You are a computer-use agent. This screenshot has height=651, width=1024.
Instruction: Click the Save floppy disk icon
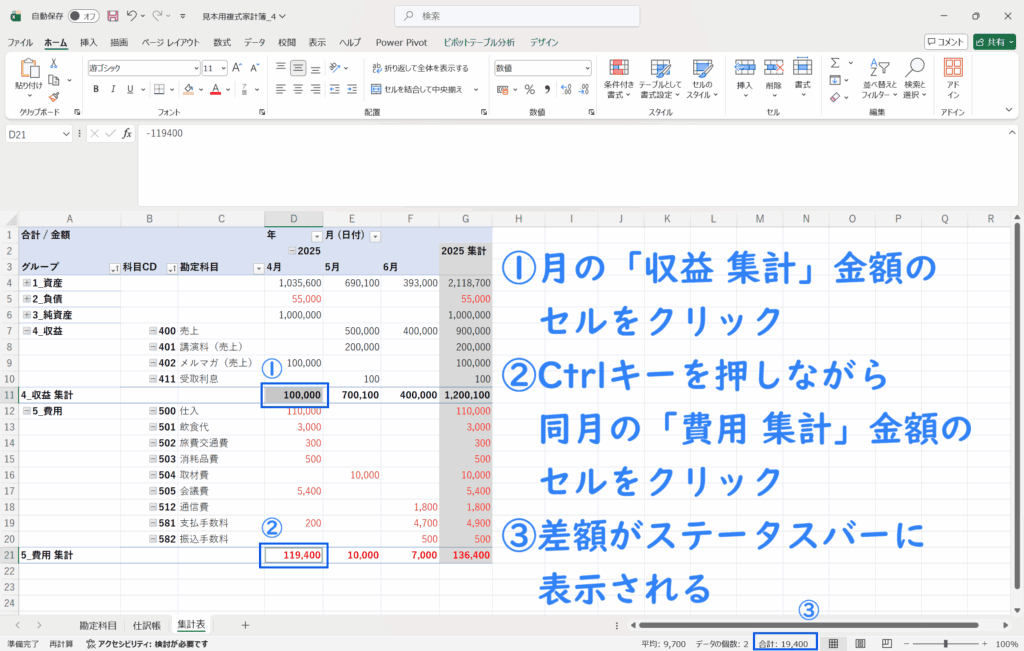(112, 16)
